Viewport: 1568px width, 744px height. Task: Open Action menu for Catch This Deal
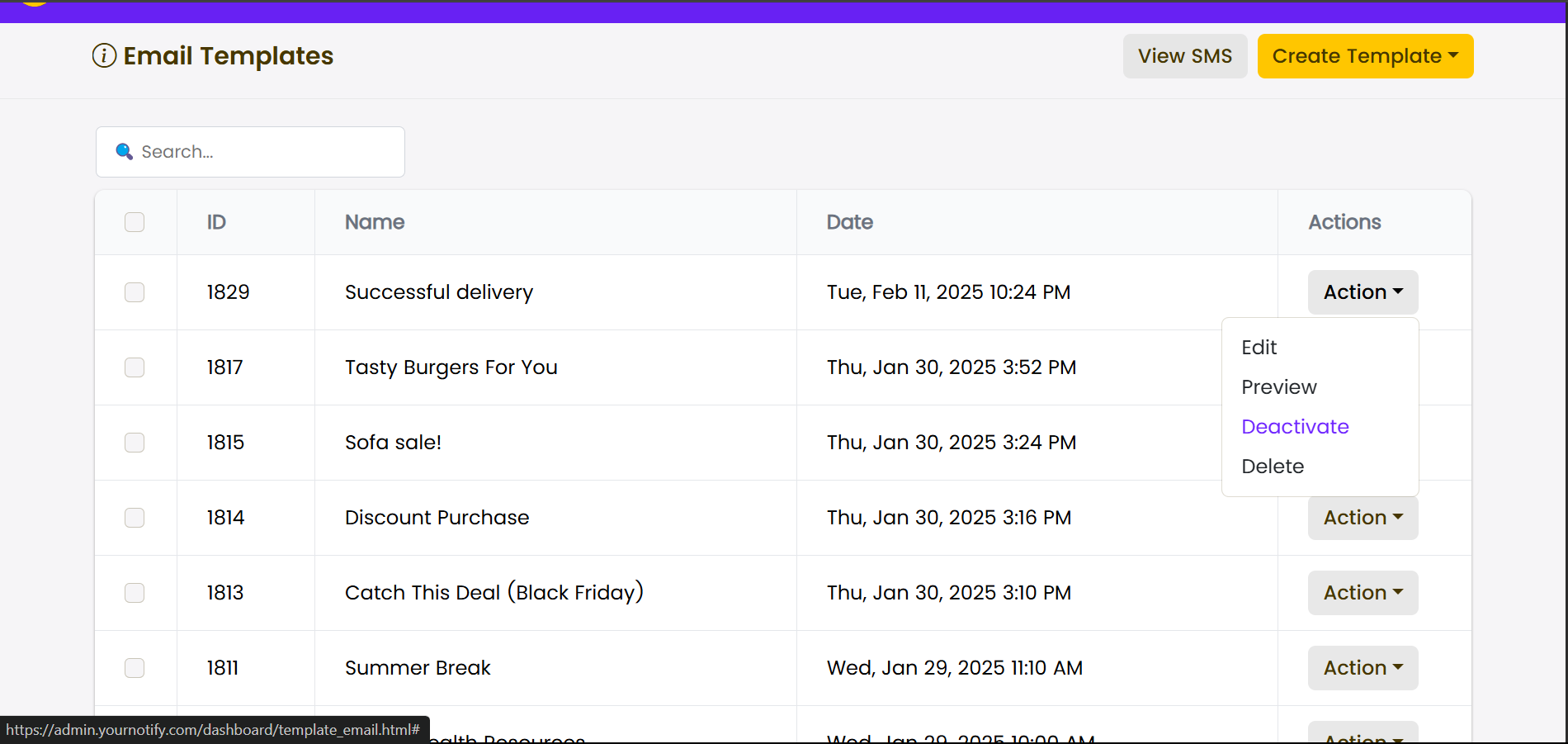pos(1363,593)
